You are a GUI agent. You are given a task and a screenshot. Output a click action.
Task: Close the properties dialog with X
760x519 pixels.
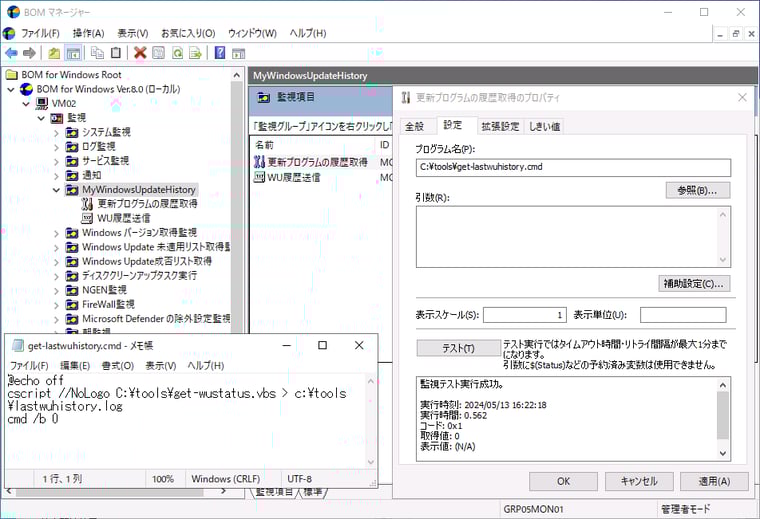point(742,97)
